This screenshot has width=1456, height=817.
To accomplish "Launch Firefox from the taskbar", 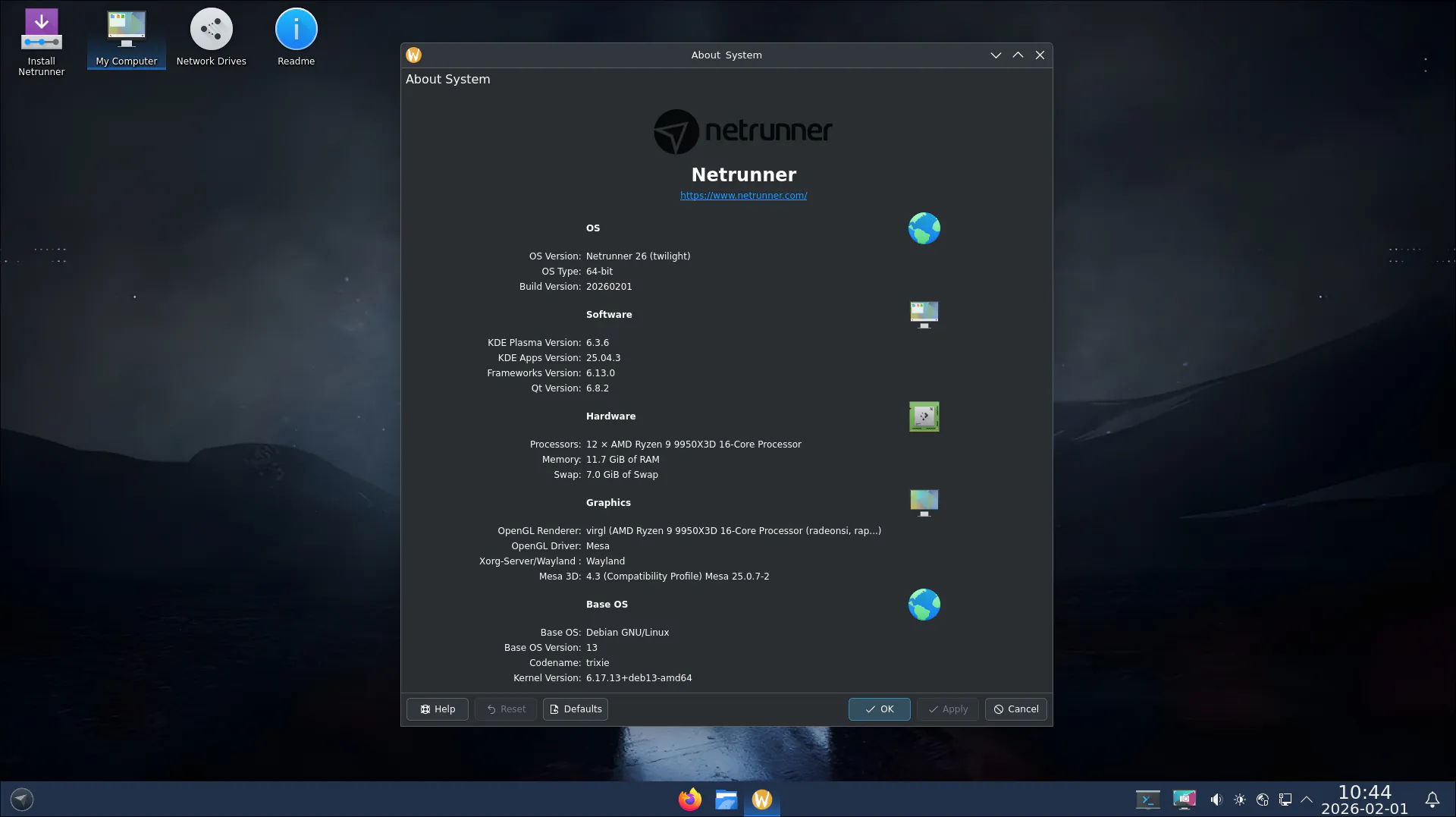I will [689, 800].
